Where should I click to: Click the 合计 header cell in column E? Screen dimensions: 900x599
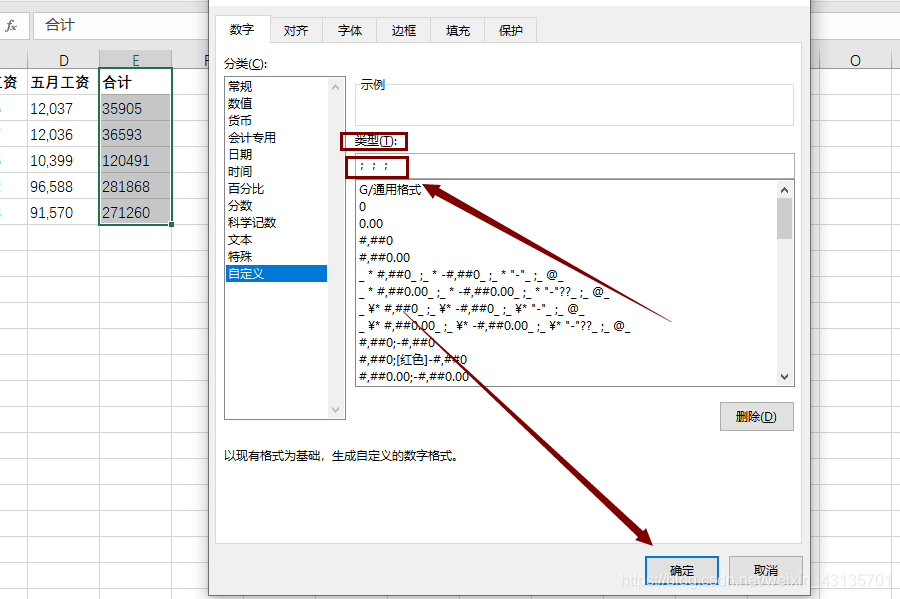click(x=135, y=82)
